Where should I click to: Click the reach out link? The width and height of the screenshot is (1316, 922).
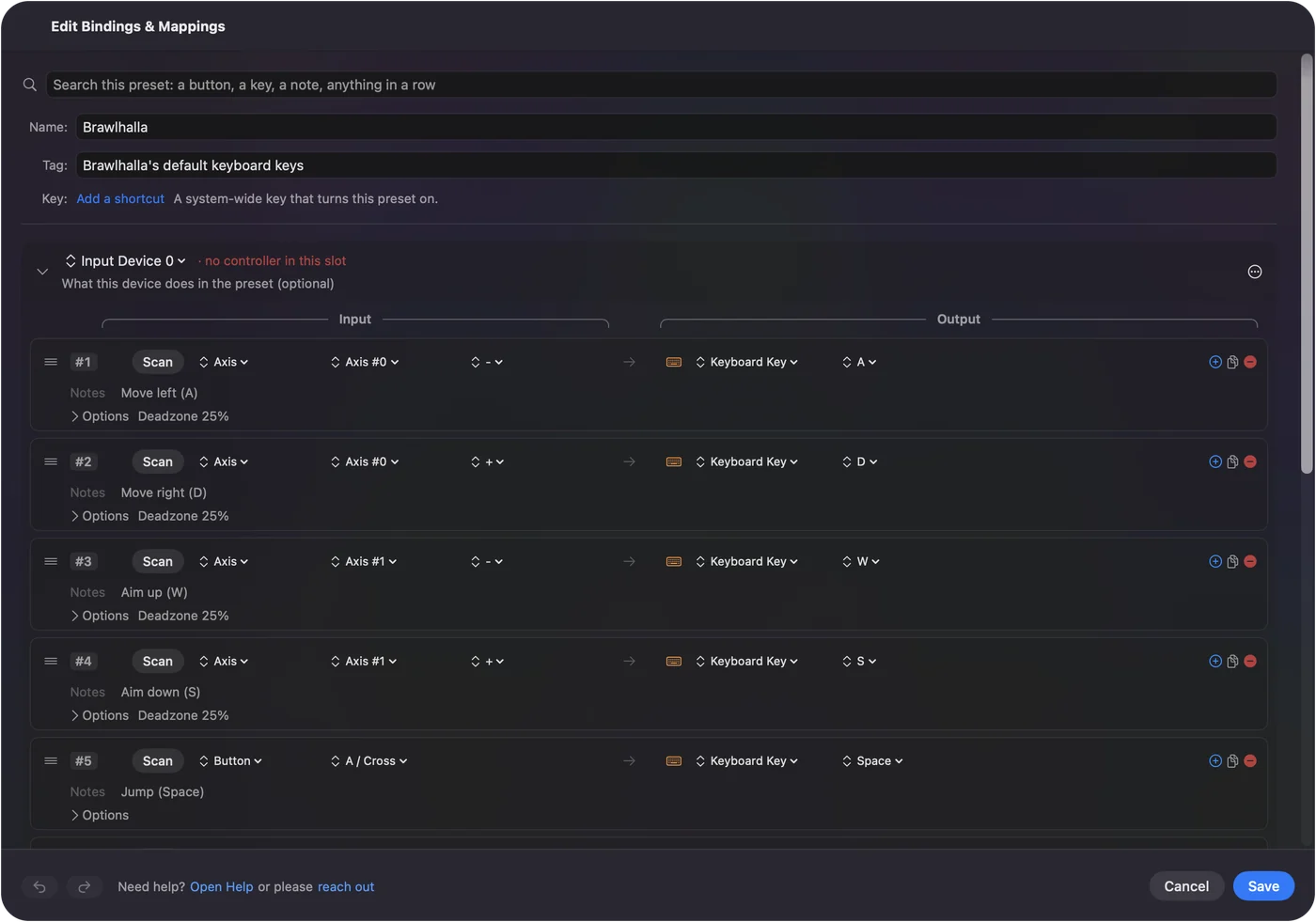click(346, 886)
